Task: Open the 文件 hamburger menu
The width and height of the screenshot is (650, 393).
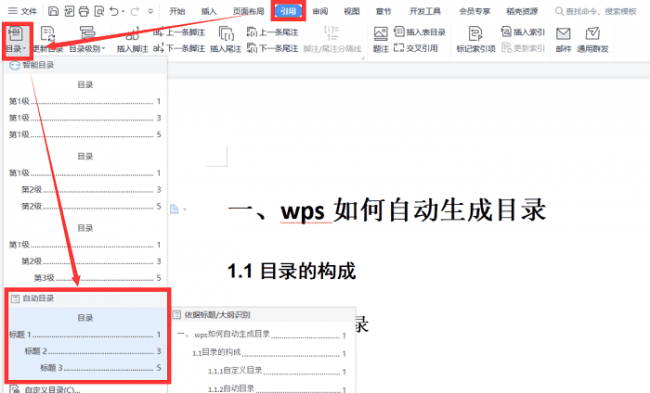Action: coord(22,11)
